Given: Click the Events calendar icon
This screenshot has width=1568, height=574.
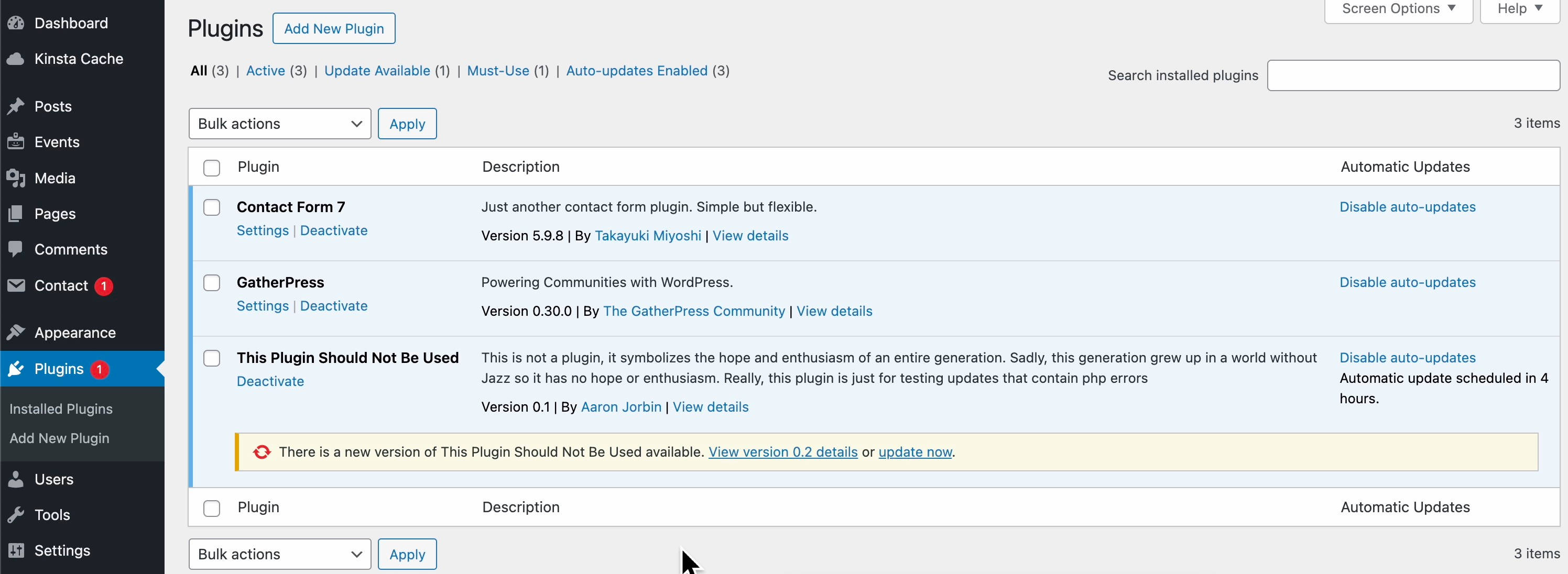Looking at the screenshot, I should tap(16, 142).
